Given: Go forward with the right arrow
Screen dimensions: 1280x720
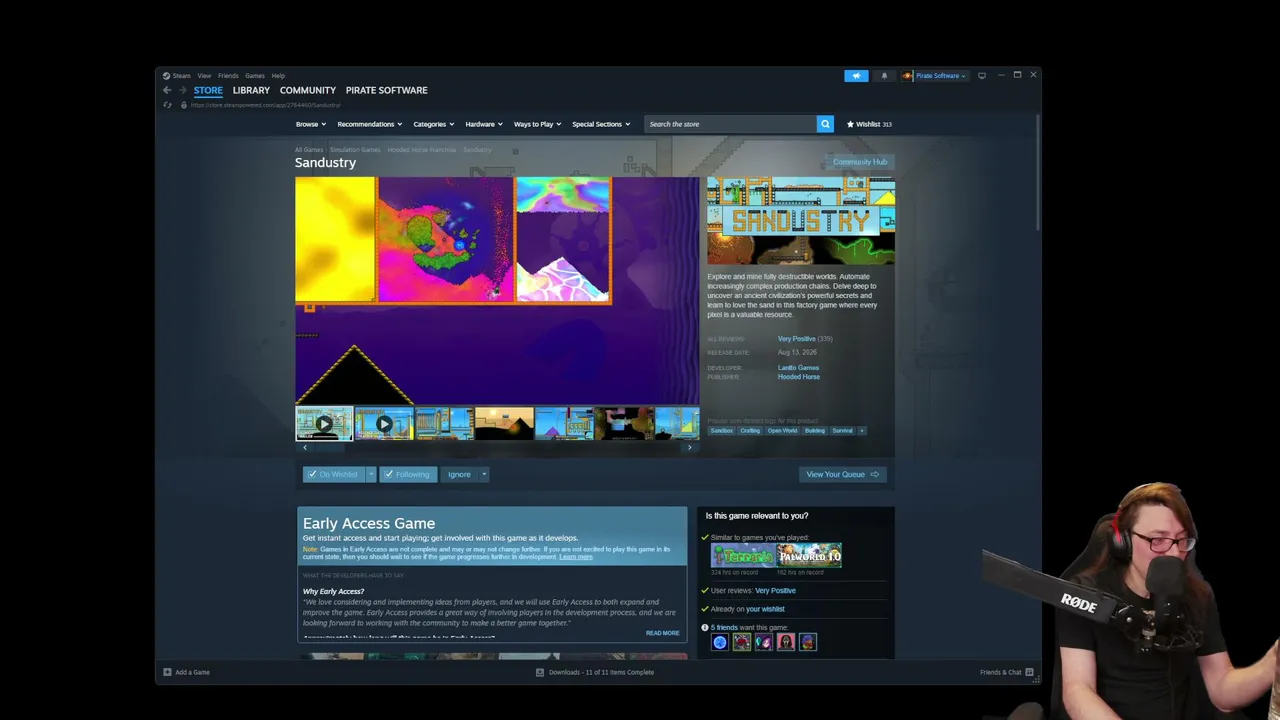Looking at the screenshot, I should 182,90.
